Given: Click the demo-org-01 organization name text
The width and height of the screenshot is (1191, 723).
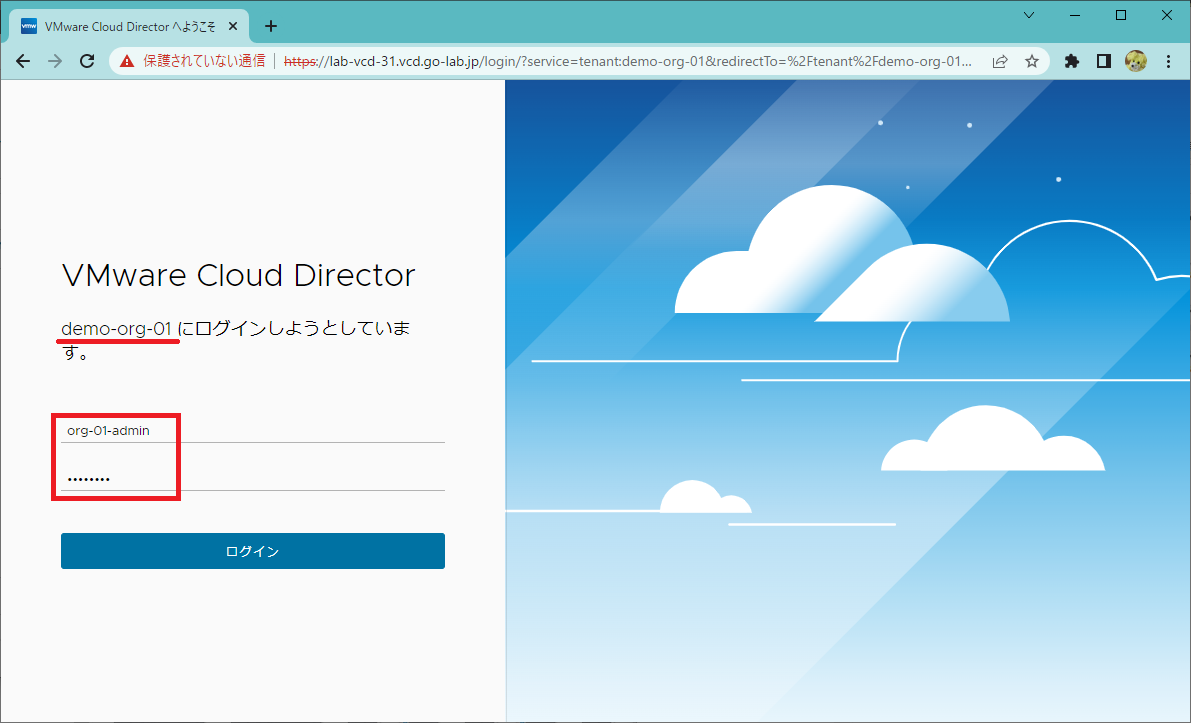Looking at the screenshot, I should click(116, 329).
